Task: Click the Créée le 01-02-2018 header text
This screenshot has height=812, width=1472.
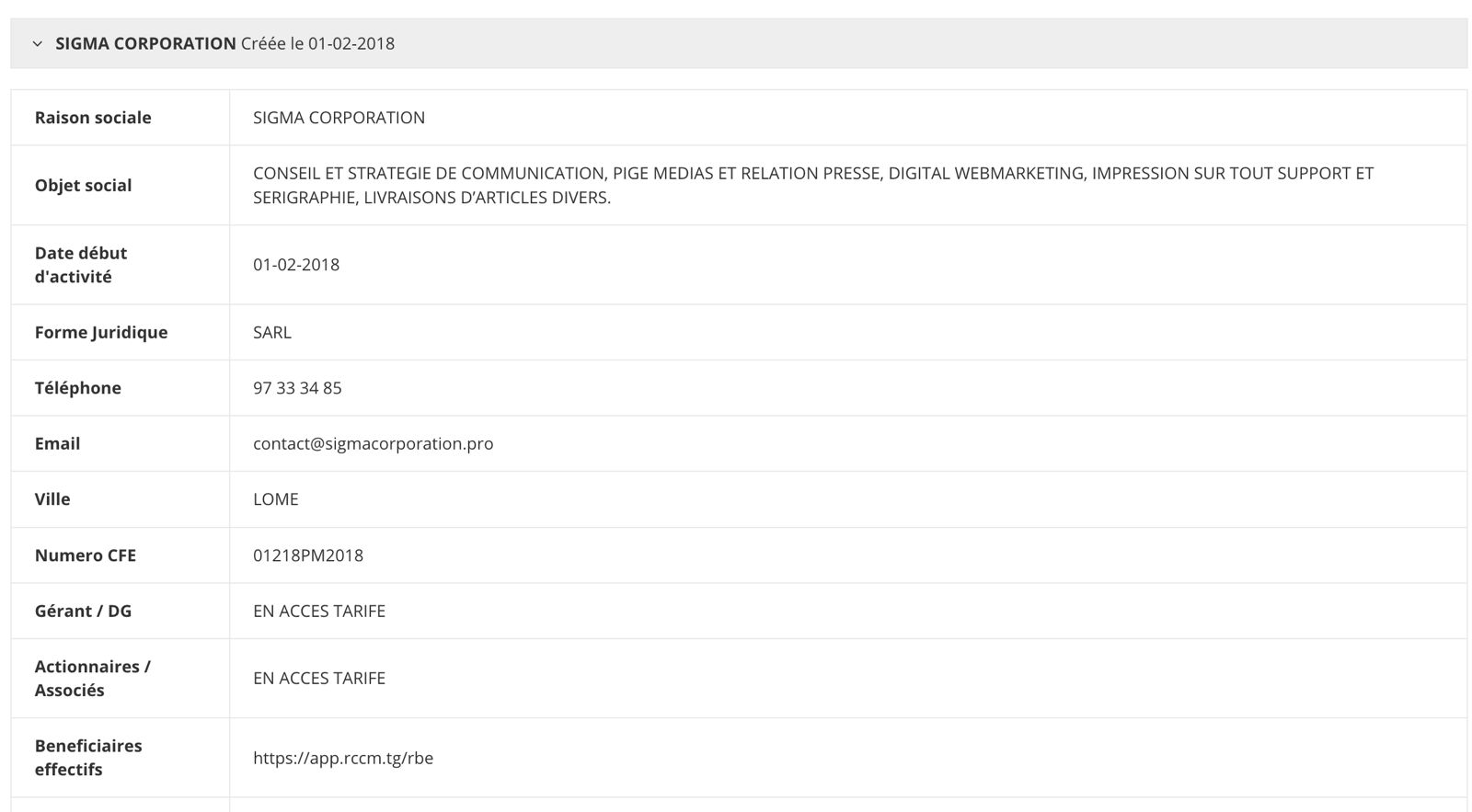Action: click(x=317, y=43)
